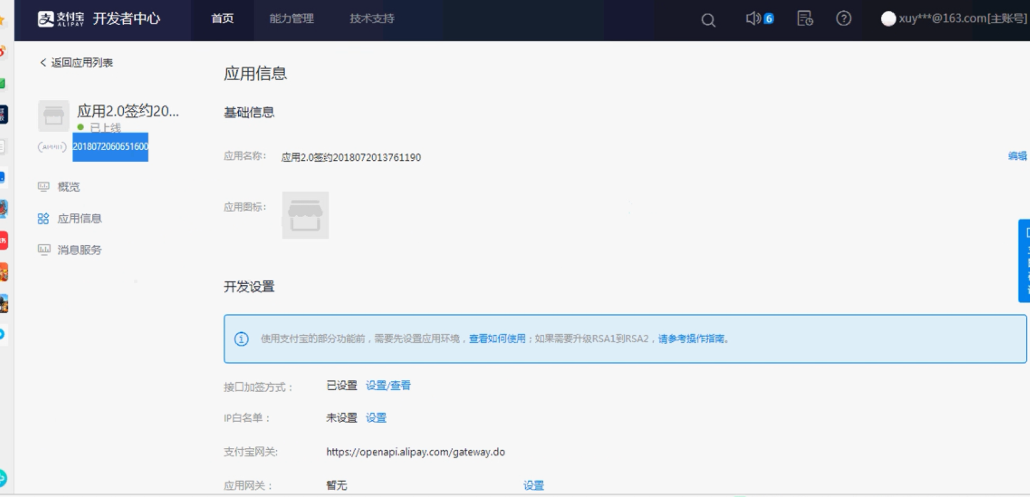Click the info icon in blue notice

point(241,339)
